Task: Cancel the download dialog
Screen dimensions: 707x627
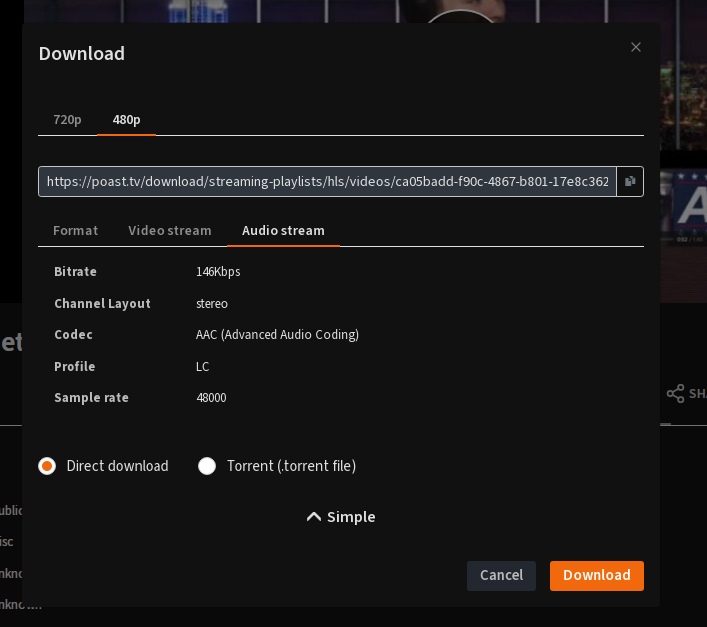Action: point(501,576)
